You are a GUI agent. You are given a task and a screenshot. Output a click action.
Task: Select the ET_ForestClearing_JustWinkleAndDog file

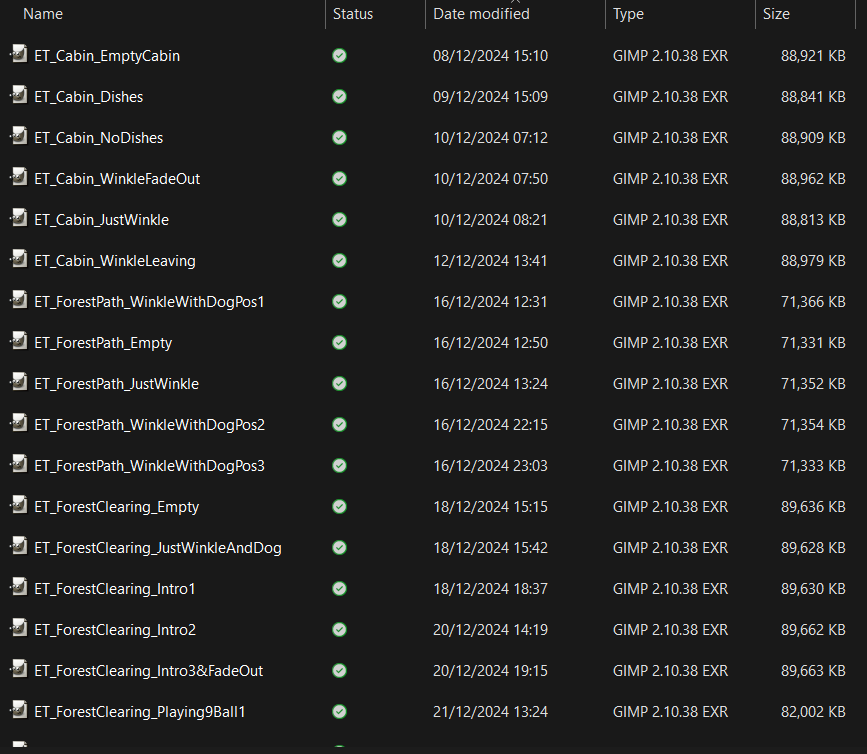(x=158, y=548)
